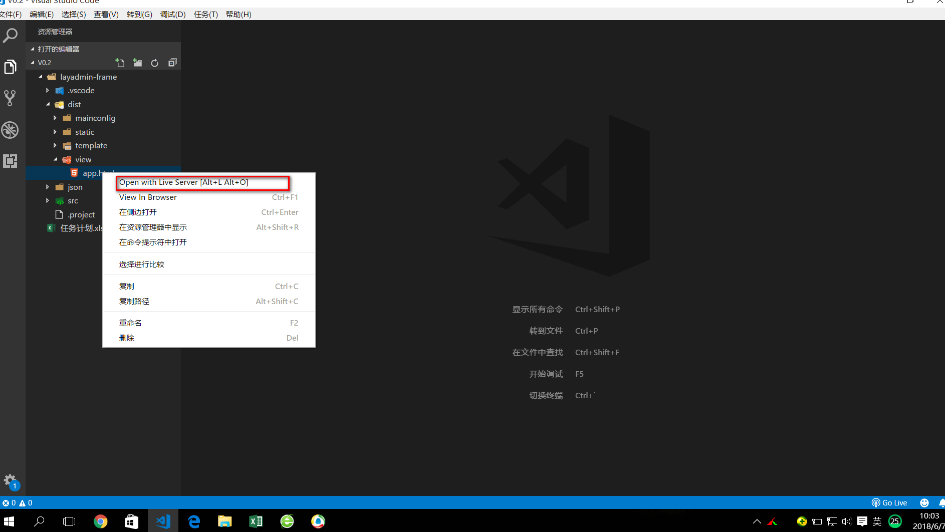
Task: Open the Source Control view icon
Action: [x=11, y=98]
